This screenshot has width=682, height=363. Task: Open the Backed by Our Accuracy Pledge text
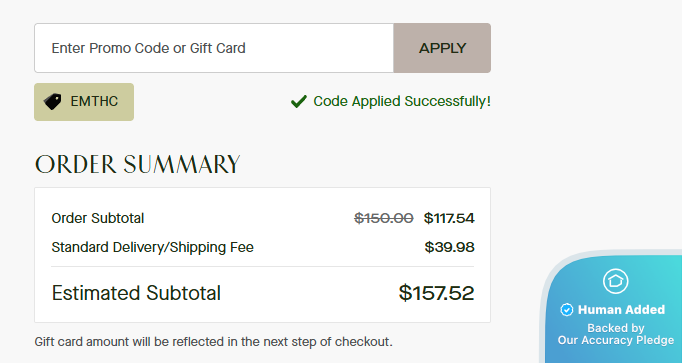(x=616, y=334)
